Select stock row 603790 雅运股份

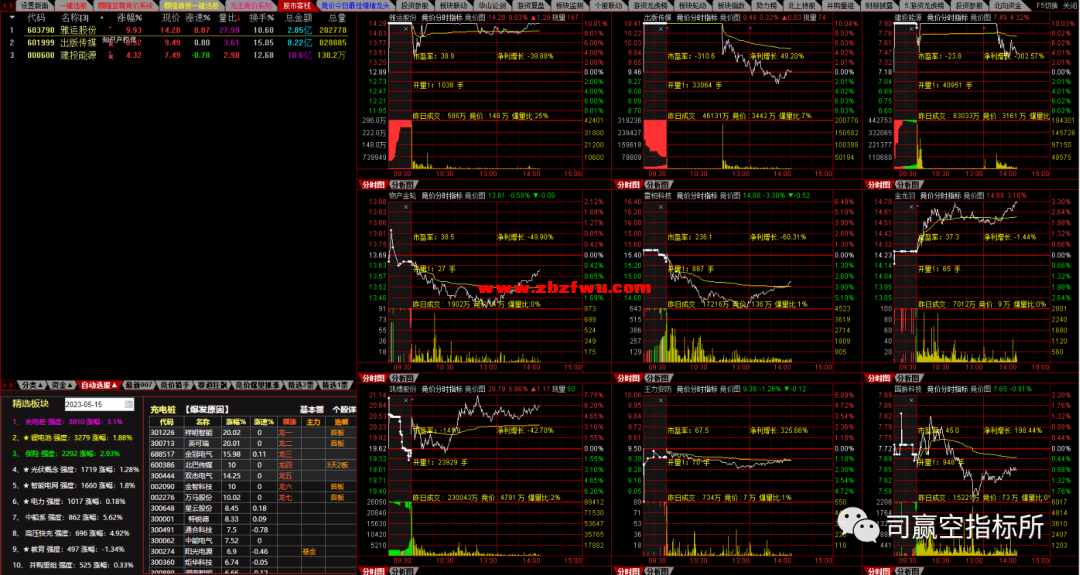(x=178, y=30)
